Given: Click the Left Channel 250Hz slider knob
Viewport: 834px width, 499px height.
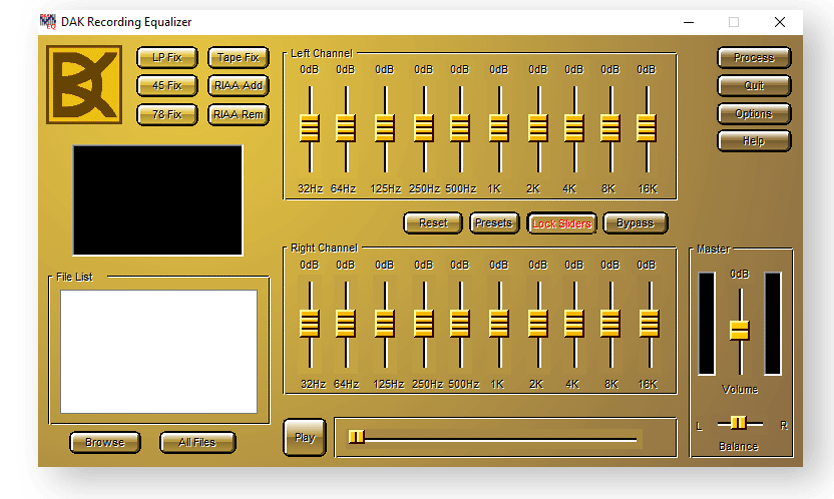Looking at the screenshot, I should click(424, 128).
